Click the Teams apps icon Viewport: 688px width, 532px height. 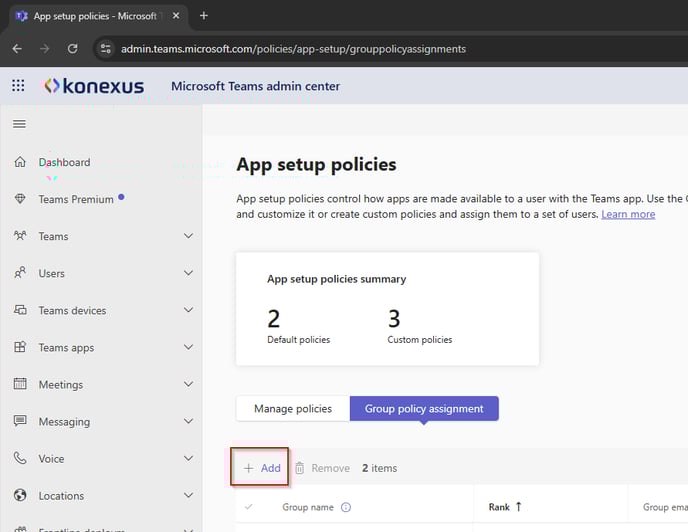click(x=20, y=347)
